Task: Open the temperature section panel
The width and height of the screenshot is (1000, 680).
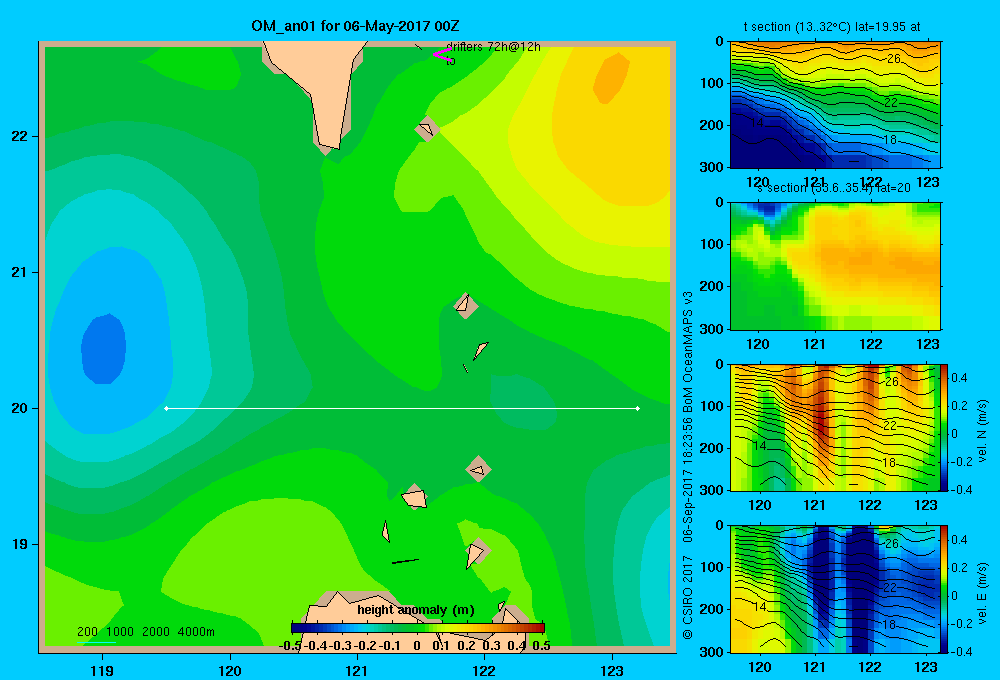Action: point(835,105)
